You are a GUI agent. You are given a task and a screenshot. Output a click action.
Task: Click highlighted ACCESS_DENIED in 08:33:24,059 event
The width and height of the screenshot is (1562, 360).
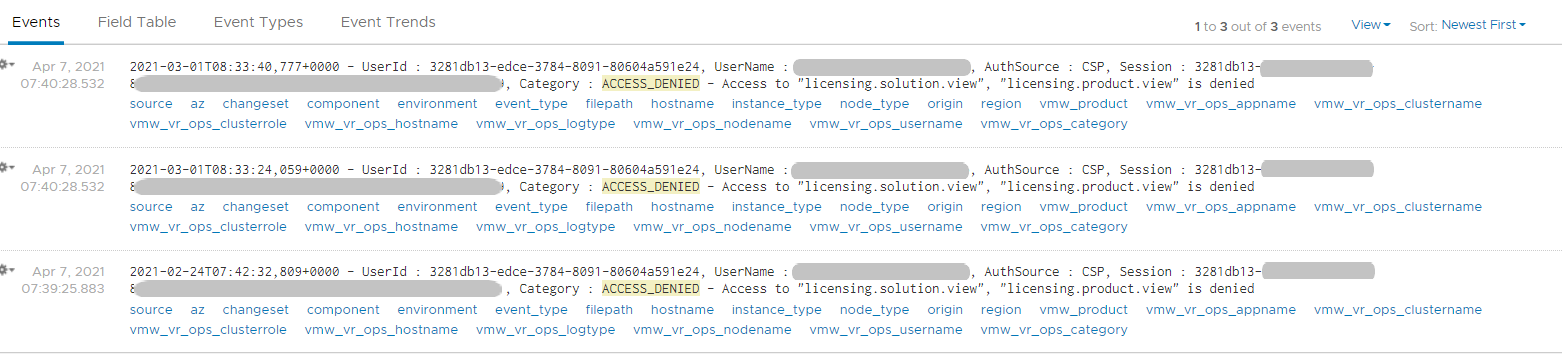point(650,186)
